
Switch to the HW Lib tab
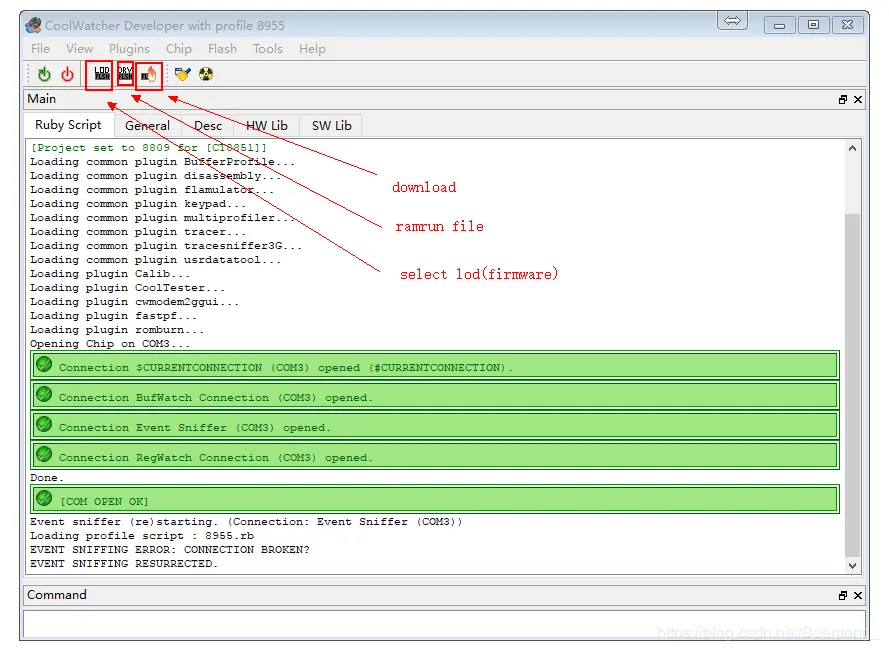coord(266,126)
